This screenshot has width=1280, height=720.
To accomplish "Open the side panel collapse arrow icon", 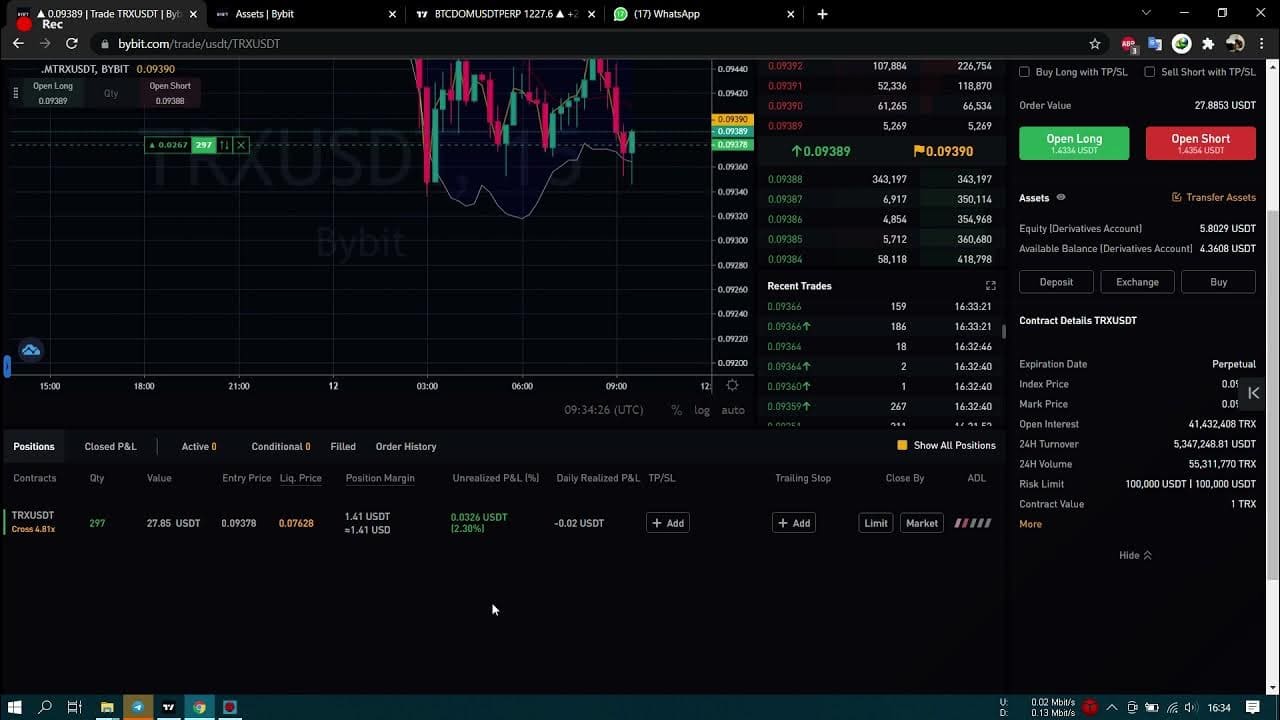I will coord(1253,393).
